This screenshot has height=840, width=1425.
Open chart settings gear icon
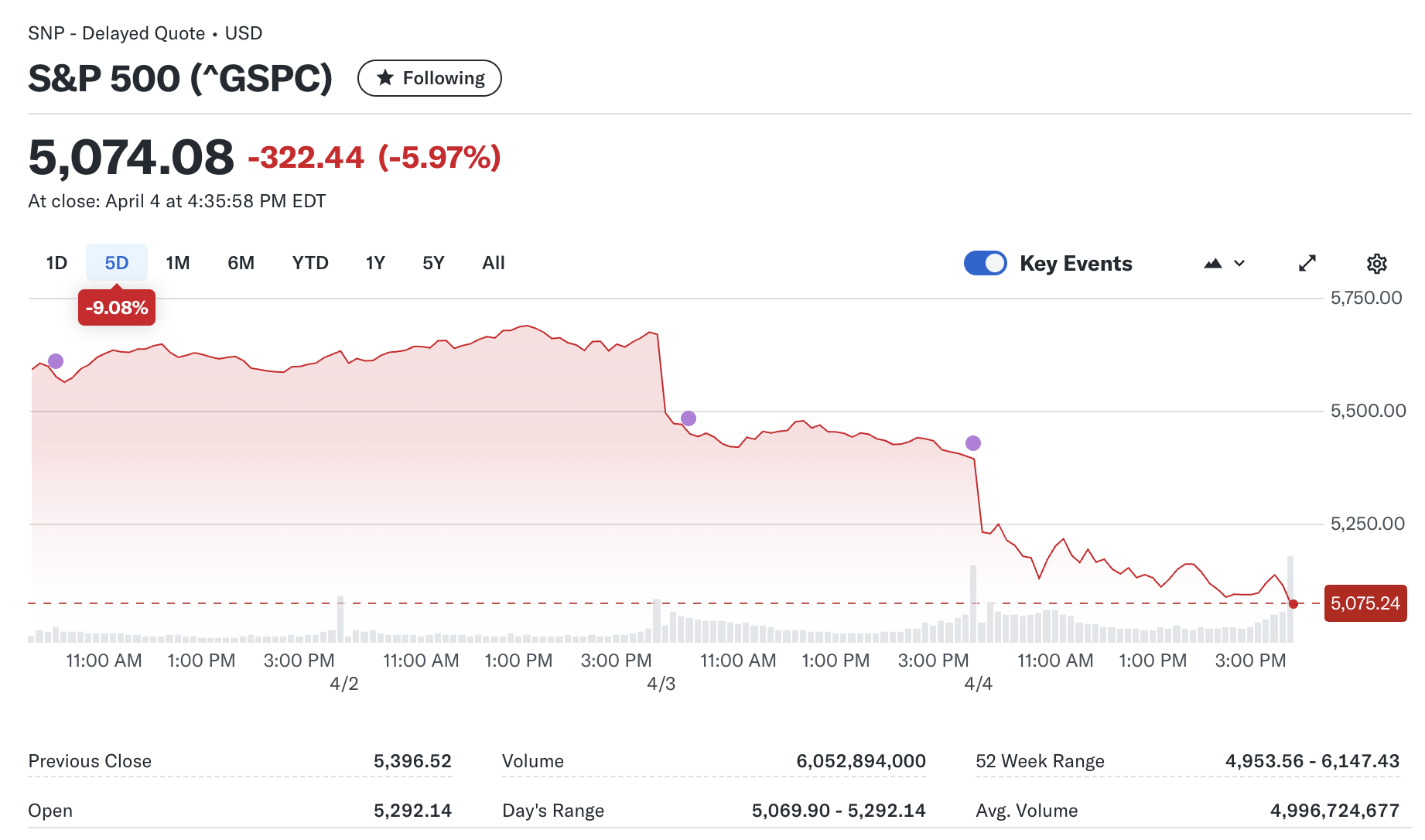point(1376,264)
